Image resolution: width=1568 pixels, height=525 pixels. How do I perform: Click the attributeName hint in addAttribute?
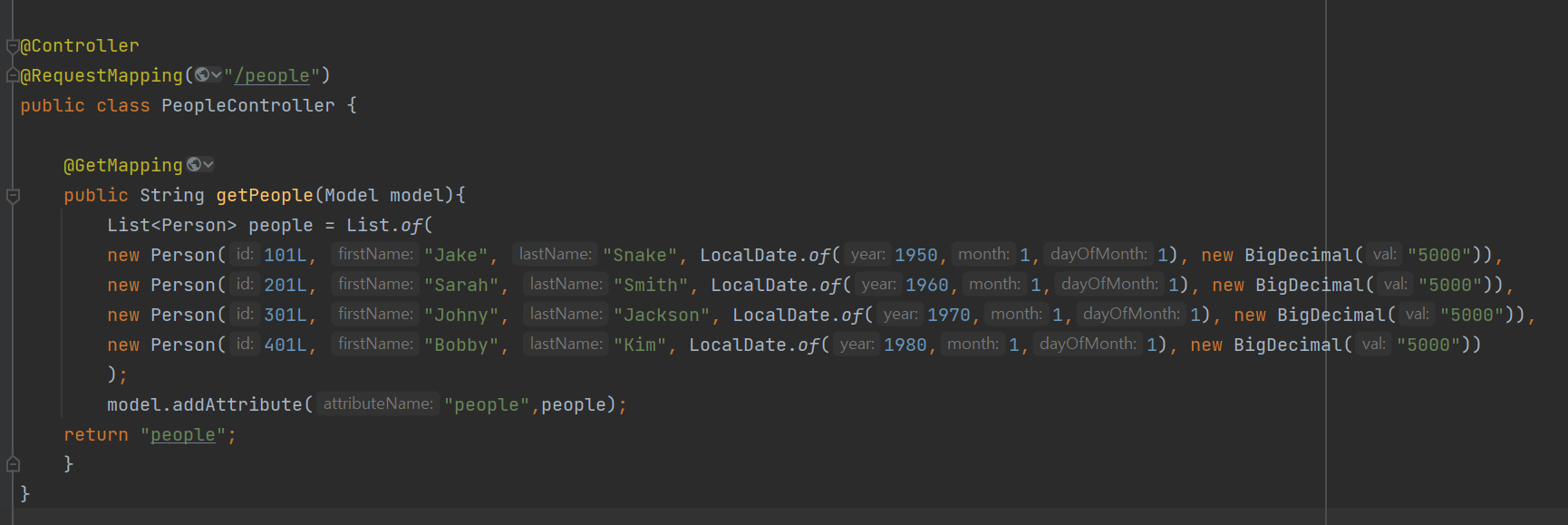click(378, 403)
